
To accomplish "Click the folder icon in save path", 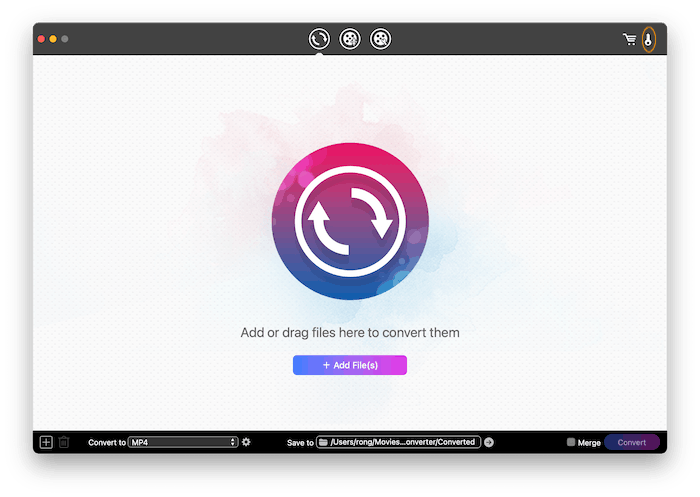I will [324, 442].
